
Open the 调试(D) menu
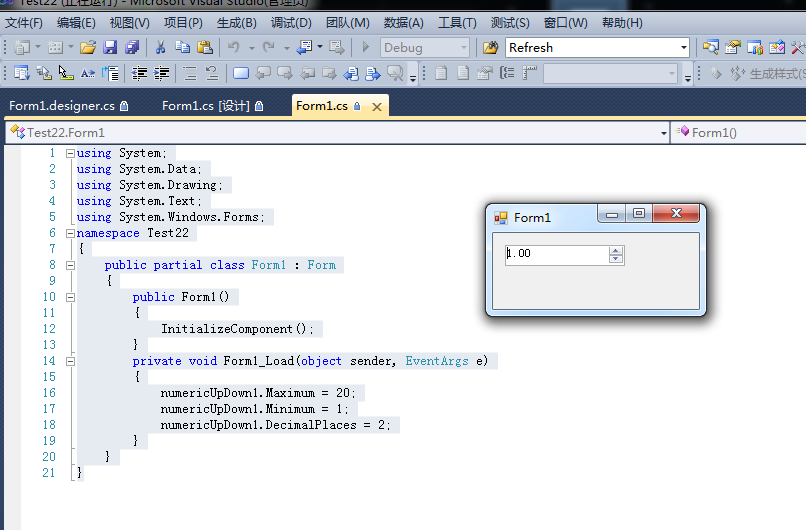[291, 23]
